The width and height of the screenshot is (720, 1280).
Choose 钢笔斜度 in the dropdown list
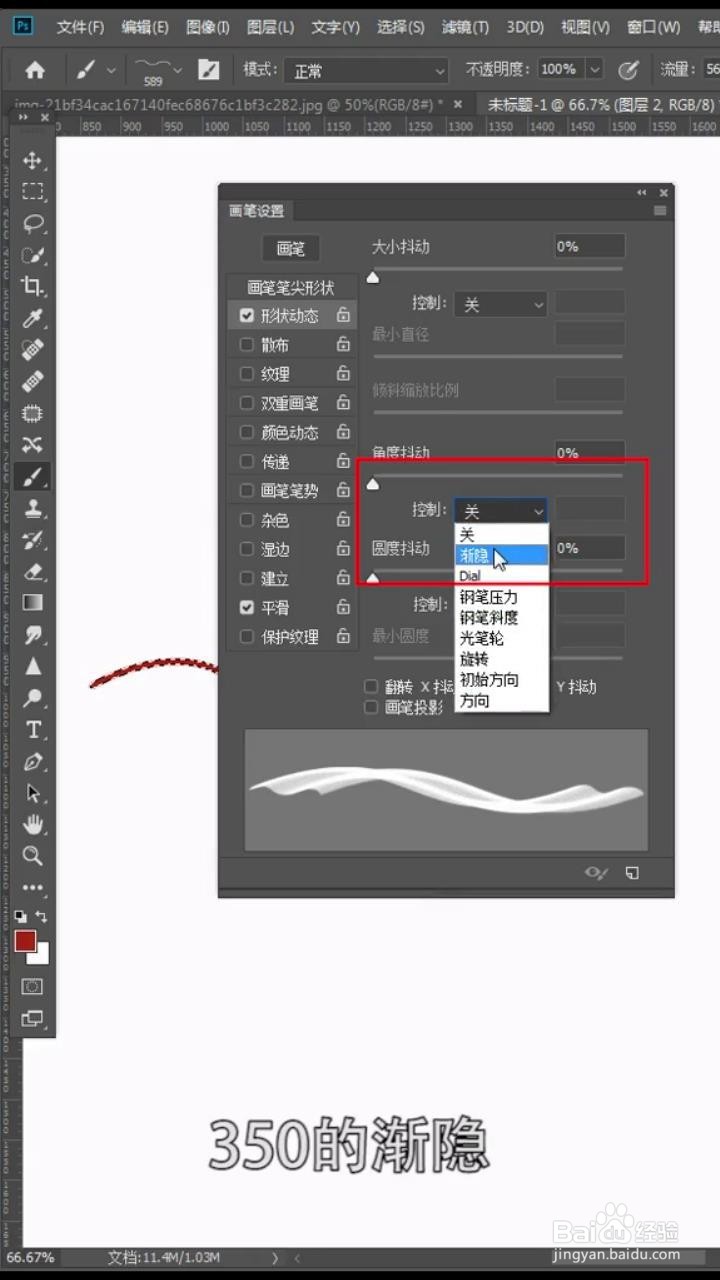coord(501,618)
